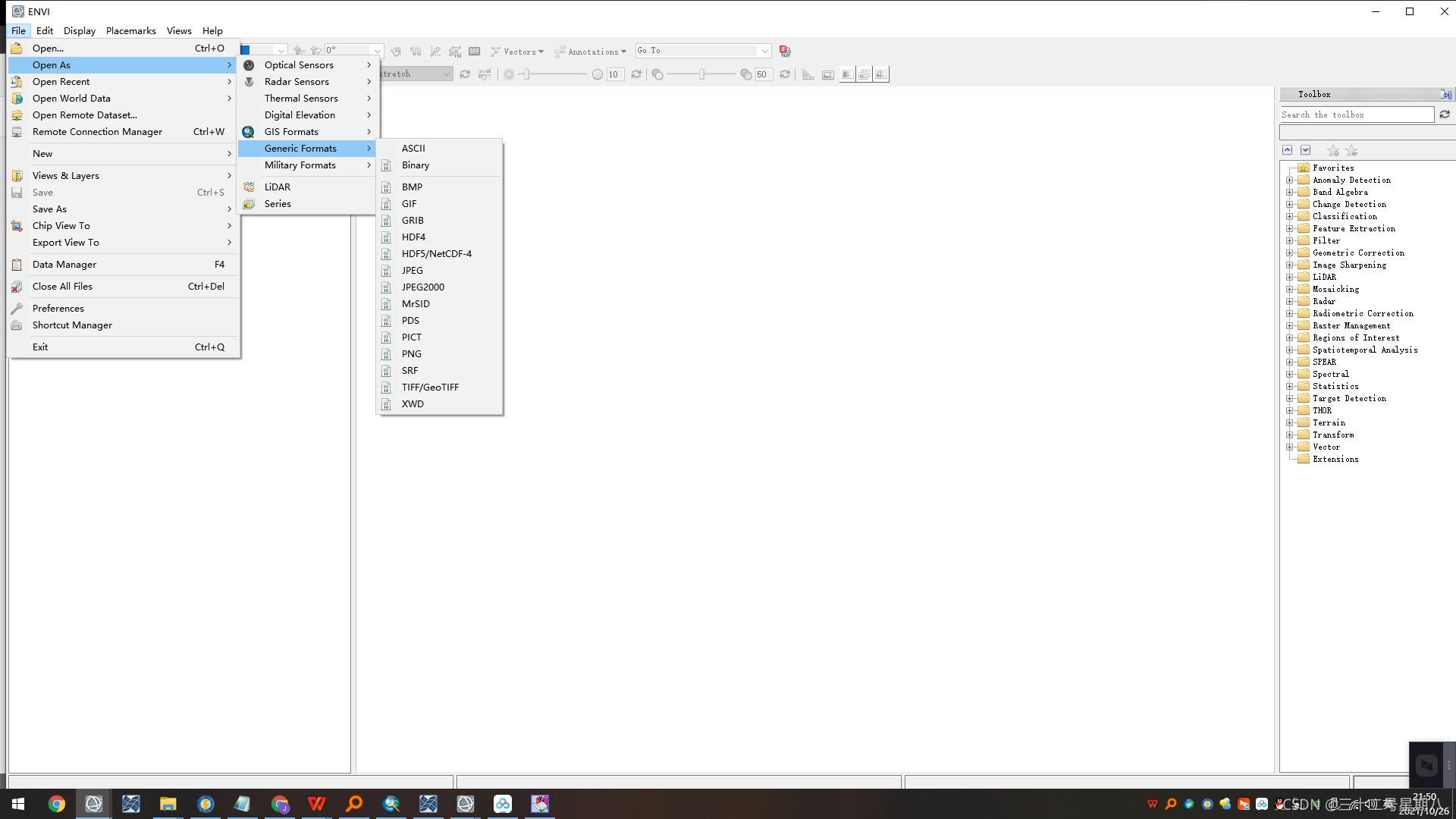
Task: Open the Help menu
Action: (x=212, y=31)
